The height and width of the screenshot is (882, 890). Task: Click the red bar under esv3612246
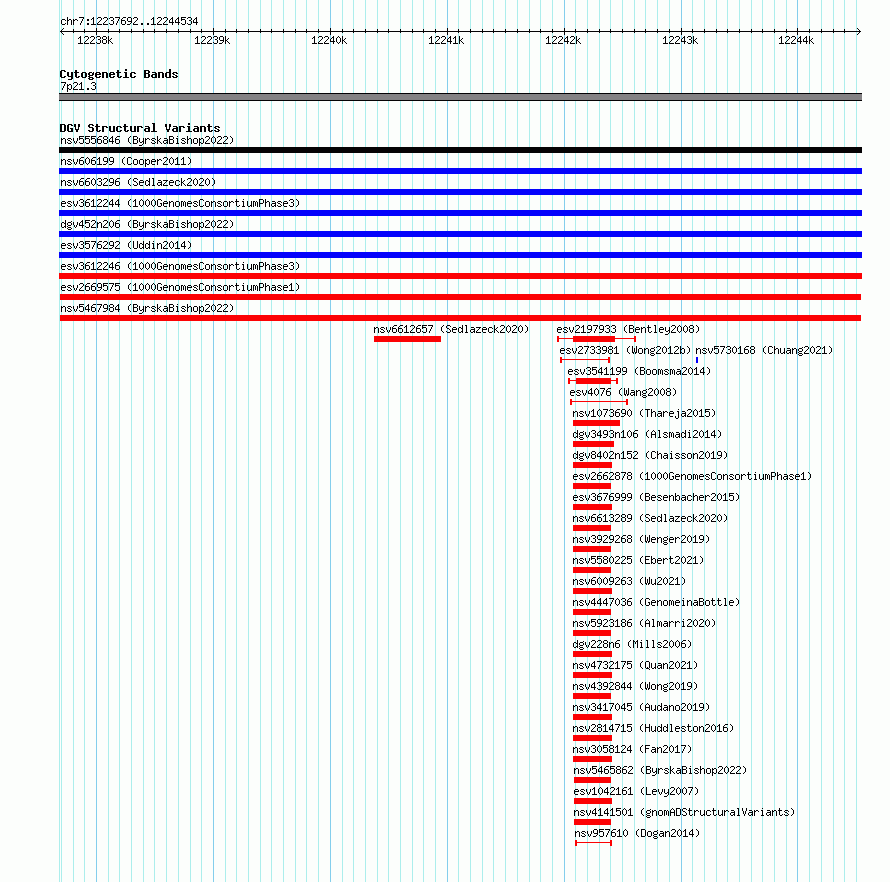pos(460,276)
